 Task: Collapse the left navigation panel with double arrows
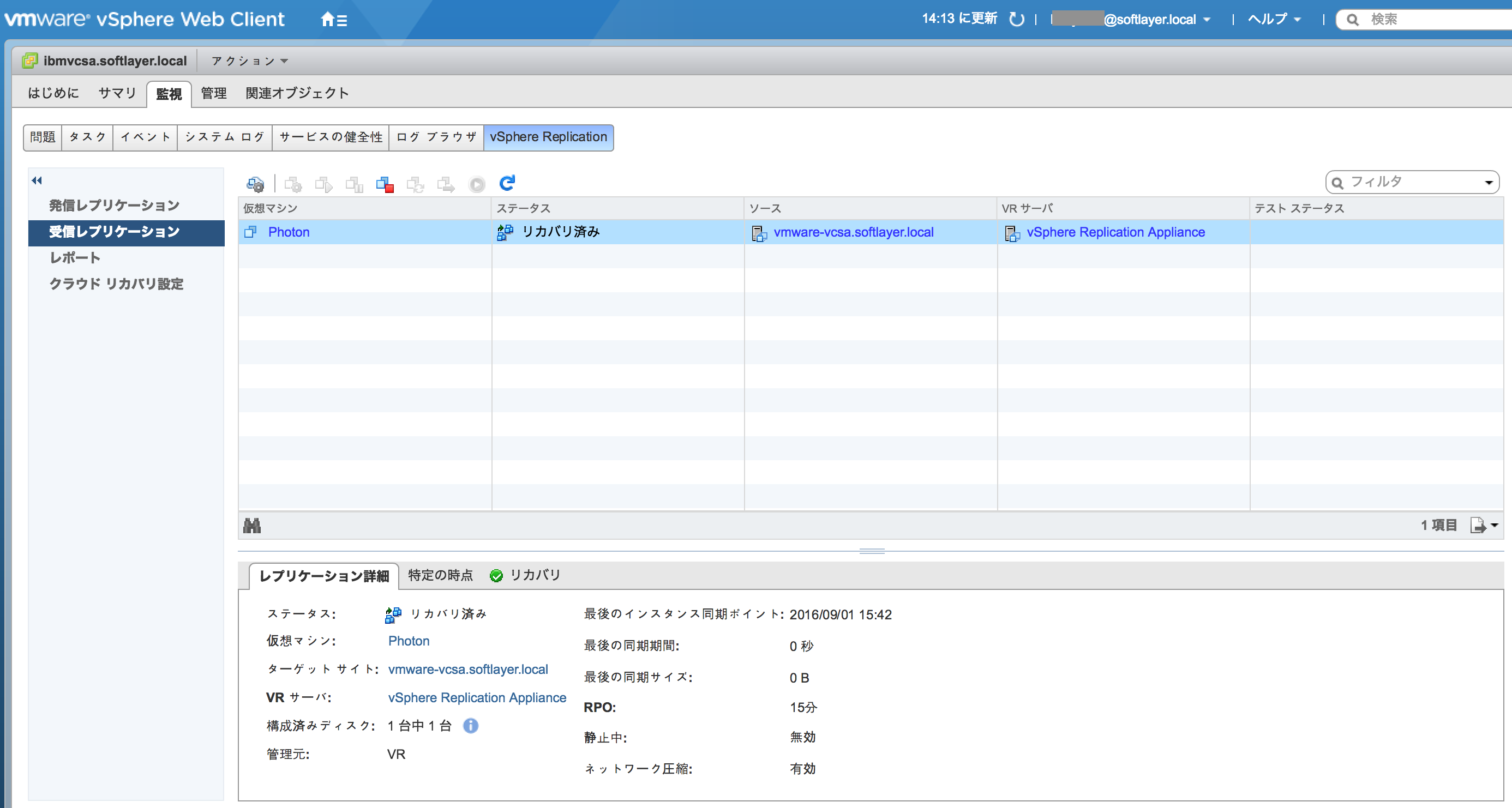click(x=37, y=180)
